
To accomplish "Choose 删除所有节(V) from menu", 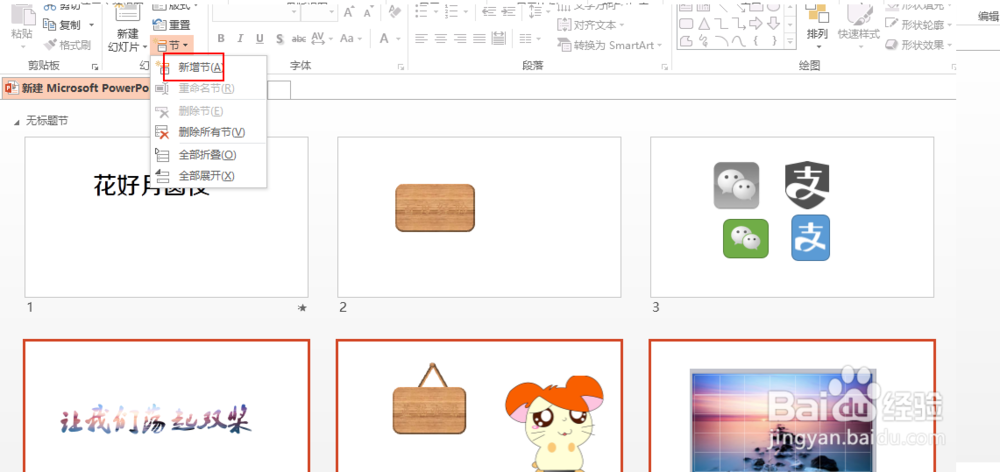I will pos(209,132).
